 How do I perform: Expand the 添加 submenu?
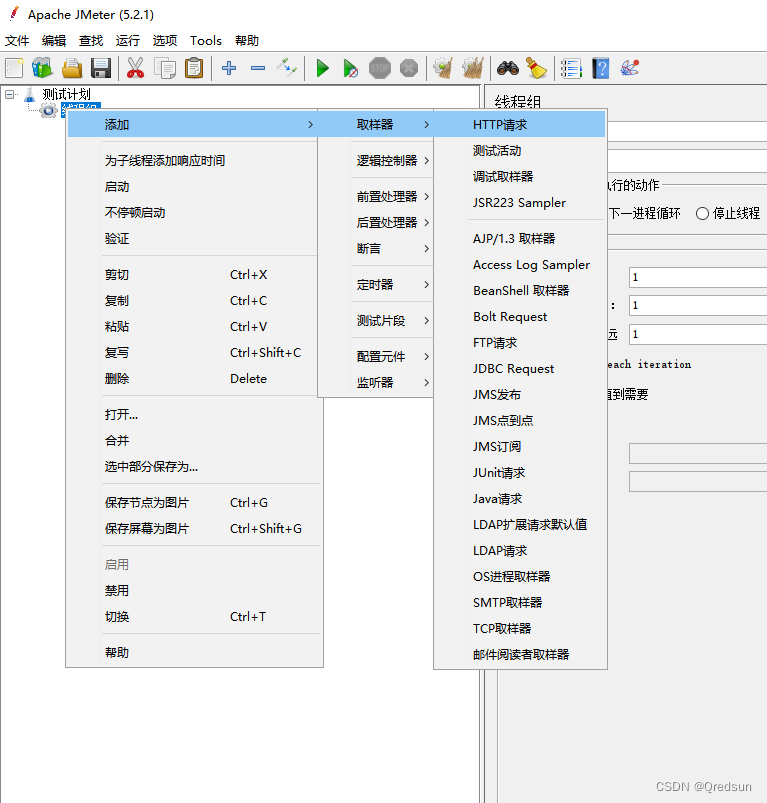coord(193,124)
